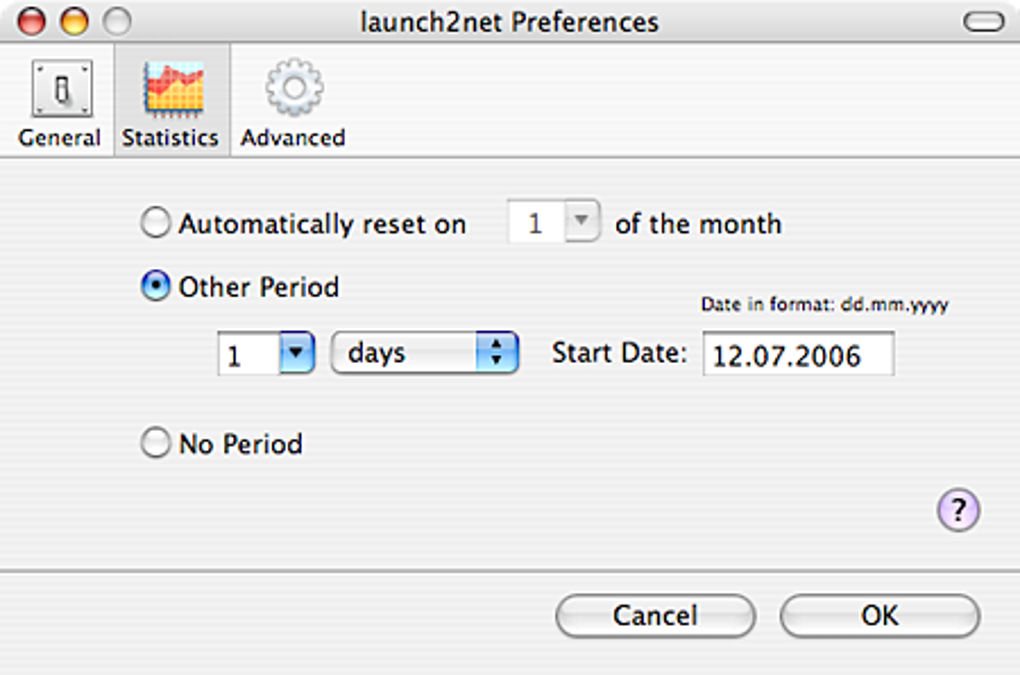Open the days unit popup menu
This screenshot has width=1020, height=675.
(424, 354)
